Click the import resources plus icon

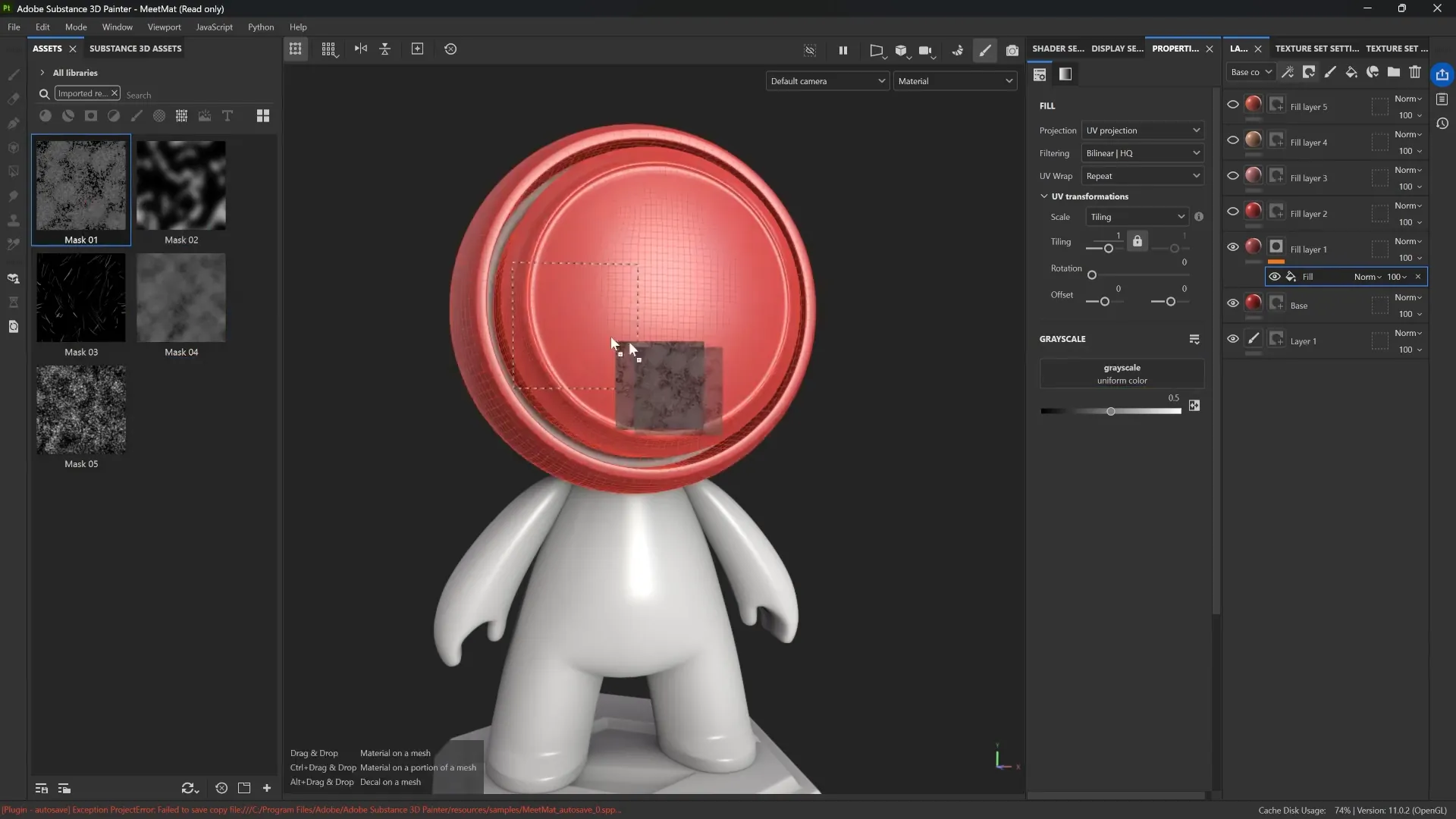click(267, 788)
